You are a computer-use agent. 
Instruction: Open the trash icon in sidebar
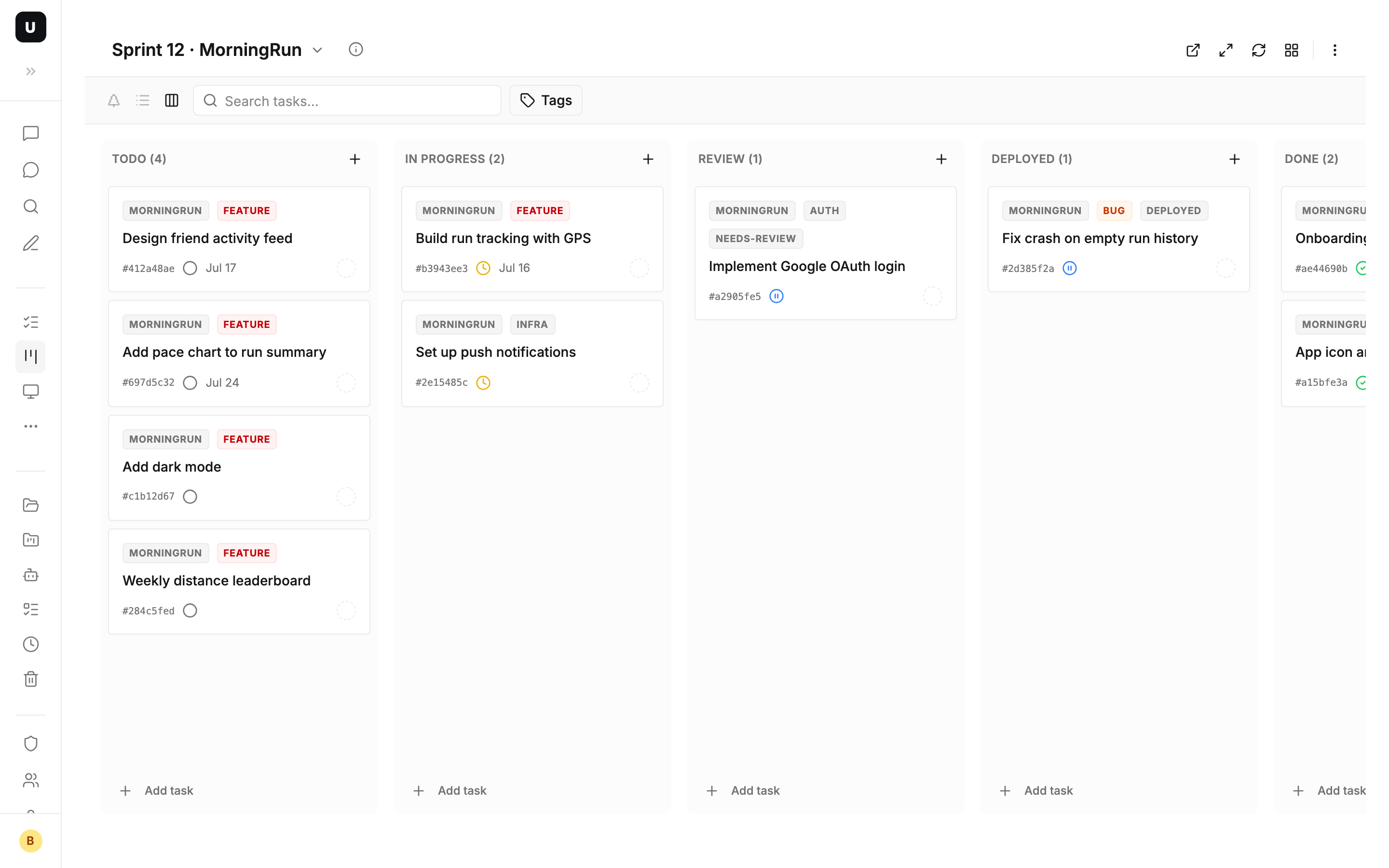click(30, 679)
